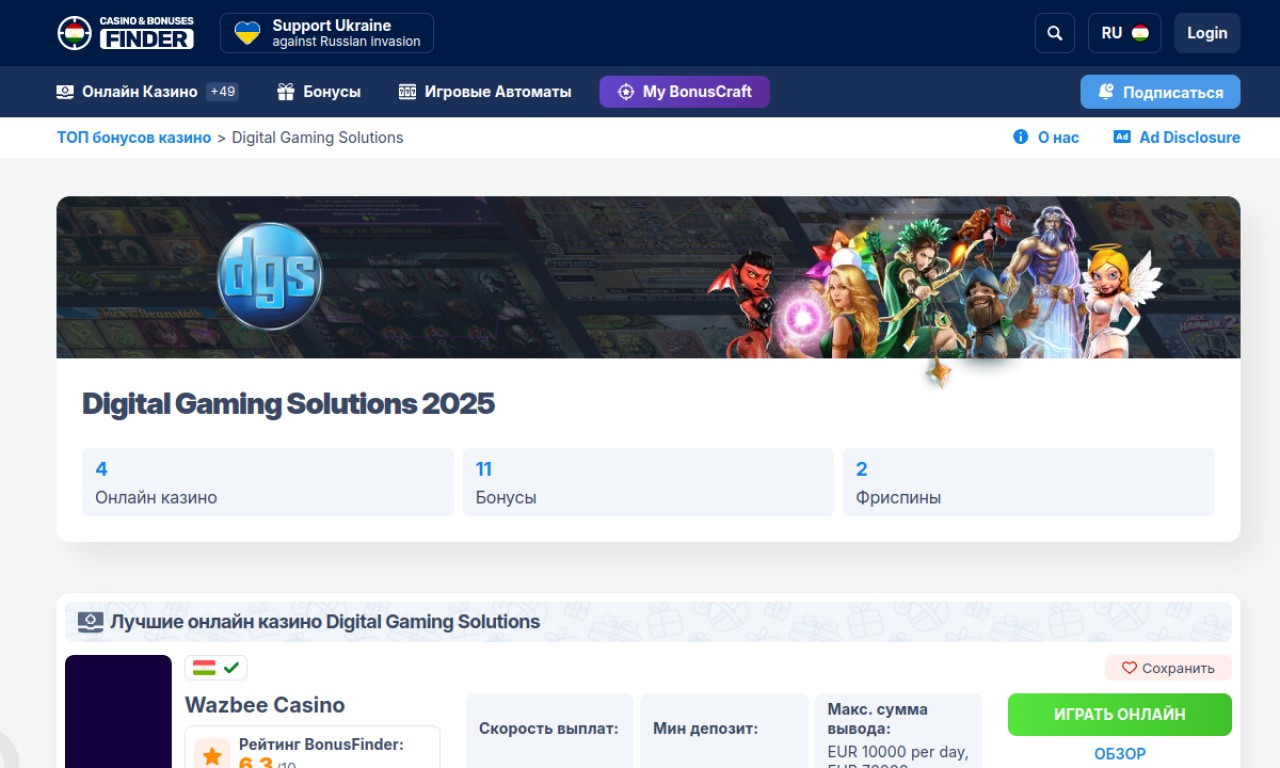This screenshot has width=1280, height=768.
Task: Select the 4 Онлайн казино stat card
Action: point(268,482)
